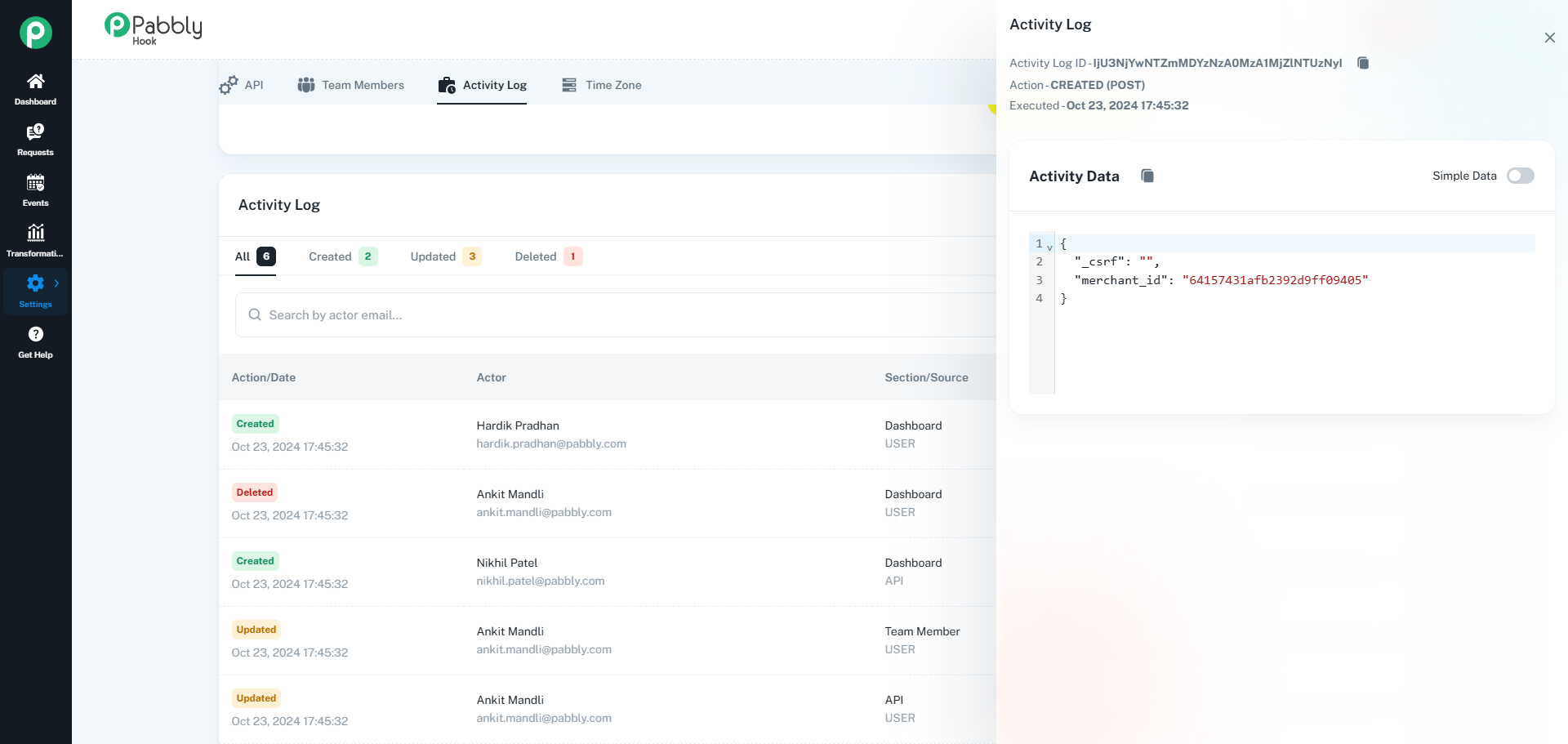
Task: Focus the Search by actor email field
Action: click(616, 314)
